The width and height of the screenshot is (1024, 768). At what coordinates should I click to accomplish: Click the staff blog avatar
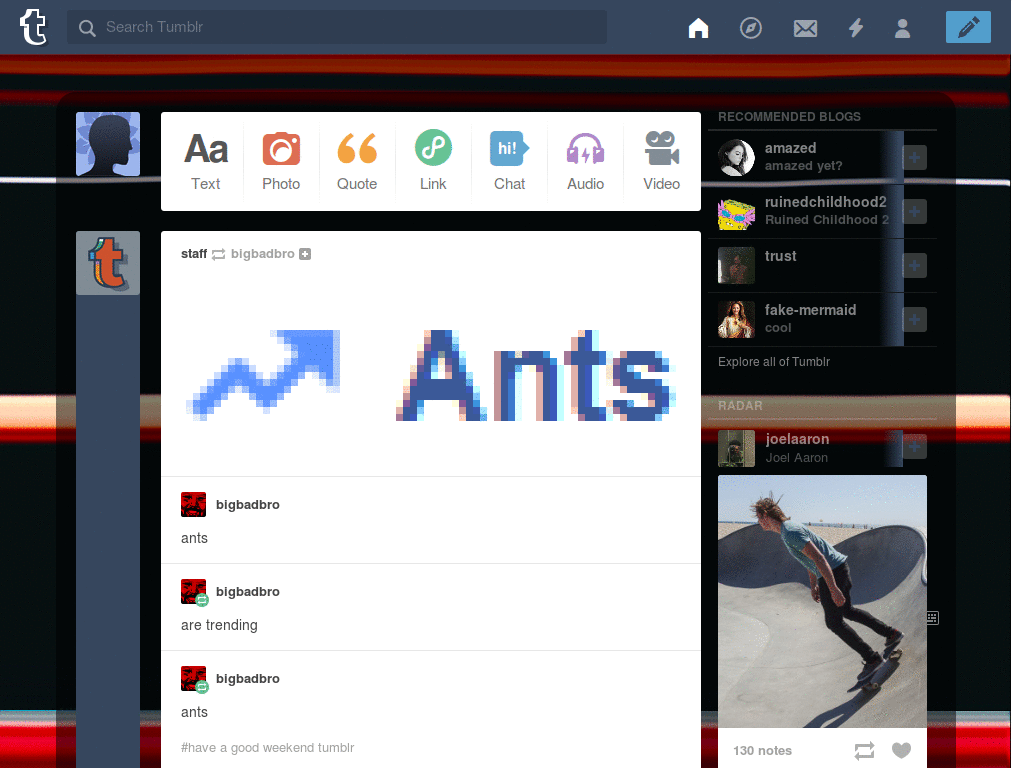tap(108, 263)
